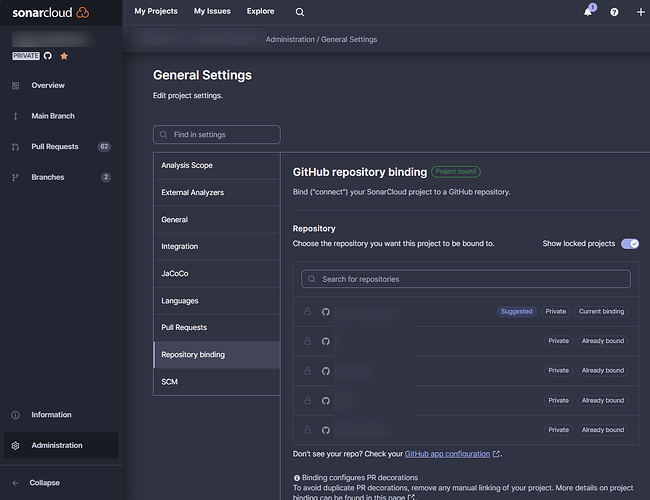The image size is (650, 500).
Task: Select the Integration settings tab
Action: [217, 246]
